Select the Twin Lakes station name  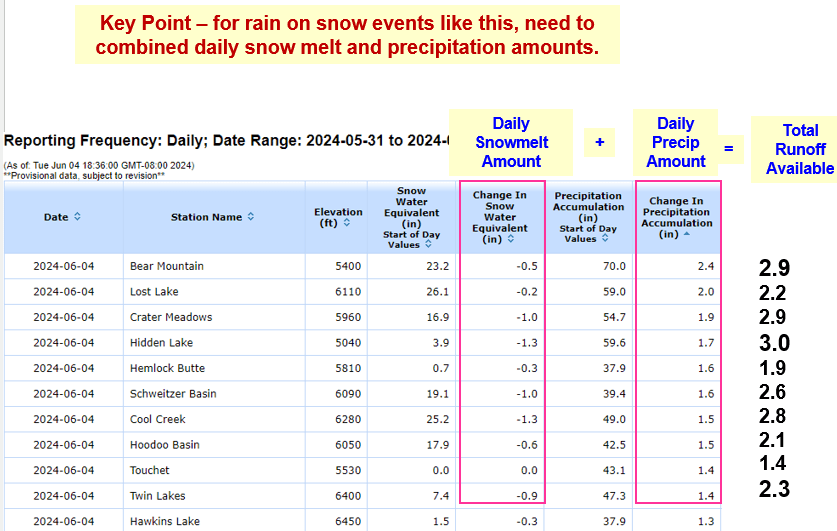[158, 496]
